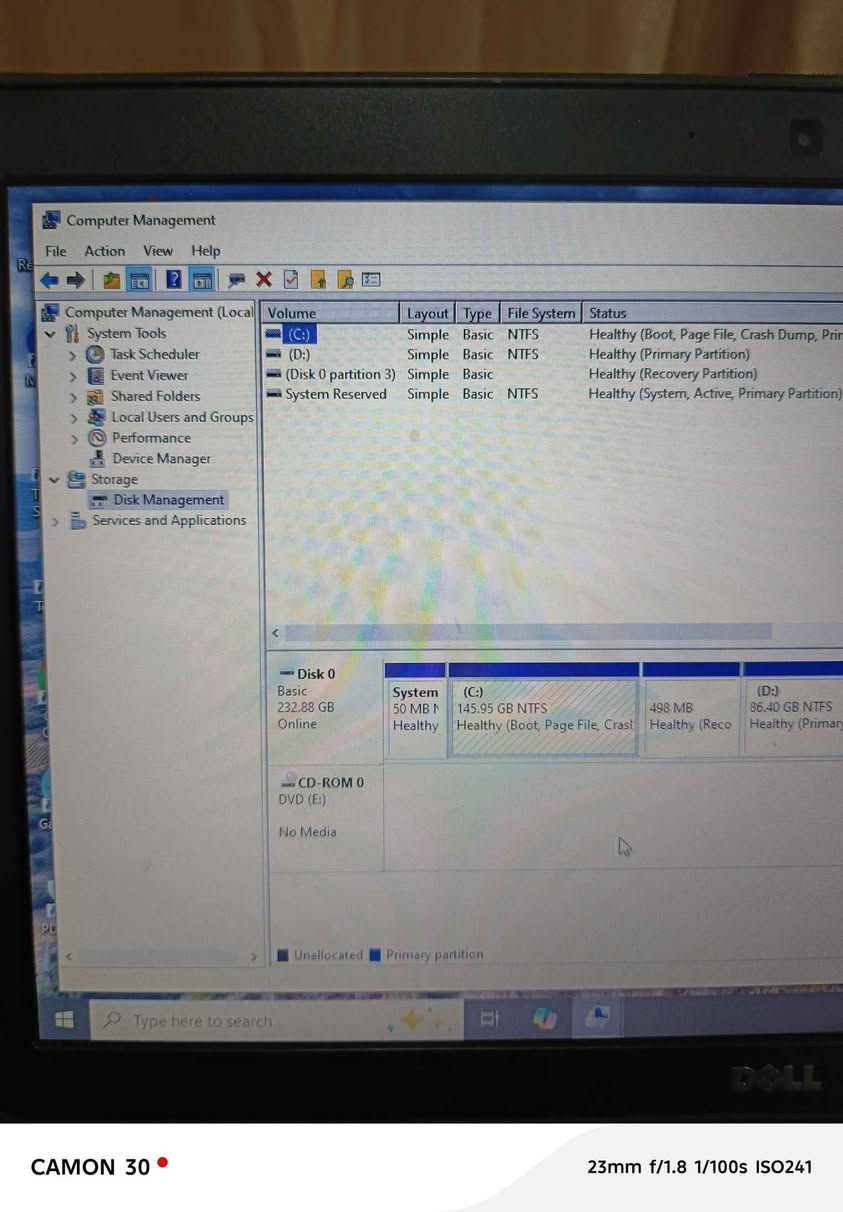Open the Action menu

pyautogui.click(x=104, y=251)
